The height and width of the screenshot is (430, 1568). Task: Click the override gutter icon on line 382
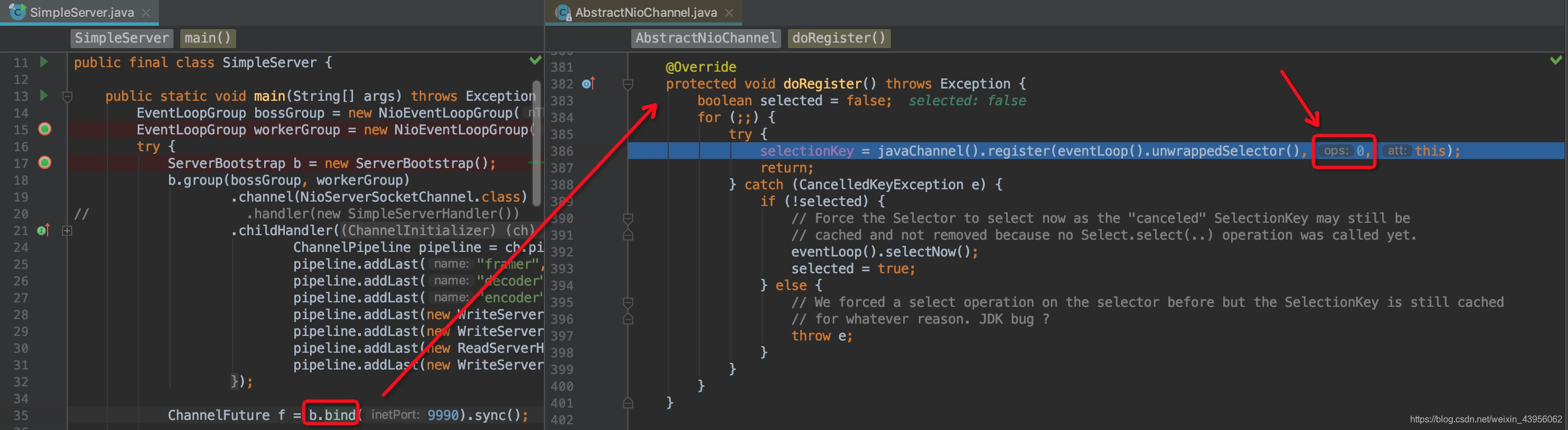pyautogui.click(x=588, y=83)
